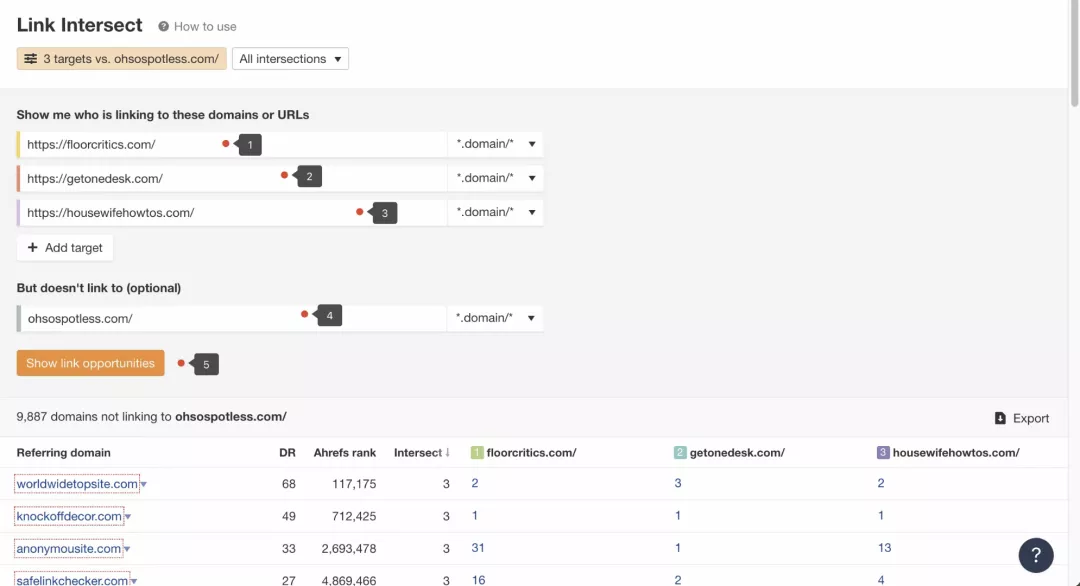Viewport: 1080px width, 586px height.
Task: Open the round help chat button
Action: point(1036,555)
